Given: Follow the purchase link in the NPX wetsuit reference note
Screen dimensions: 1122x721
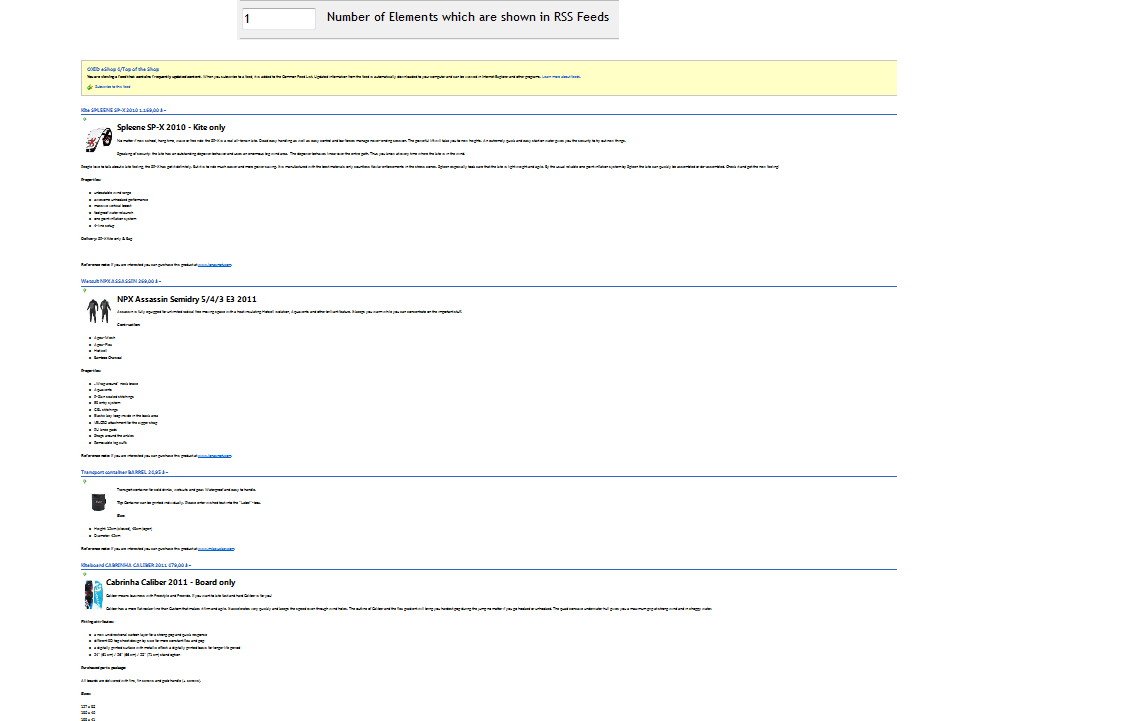Looking at the screenshot, I should (215, 455).
